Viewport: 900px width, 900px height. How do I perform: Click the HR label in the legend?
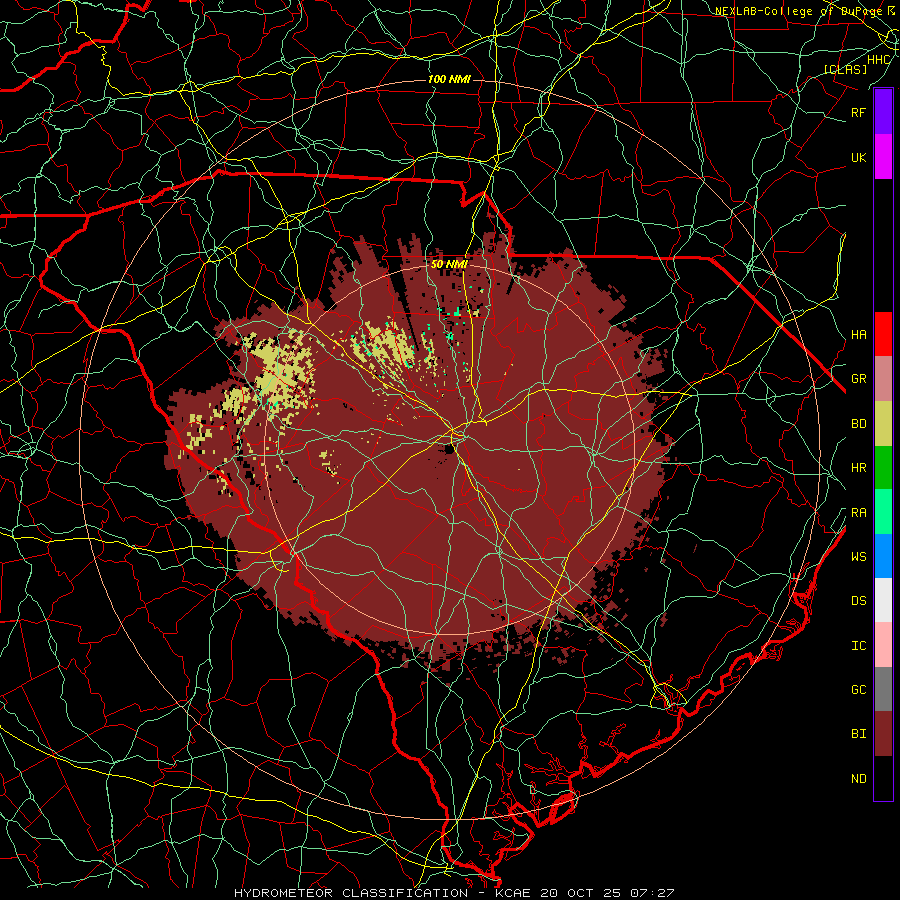pyautogui.click(x=859, y=468)
